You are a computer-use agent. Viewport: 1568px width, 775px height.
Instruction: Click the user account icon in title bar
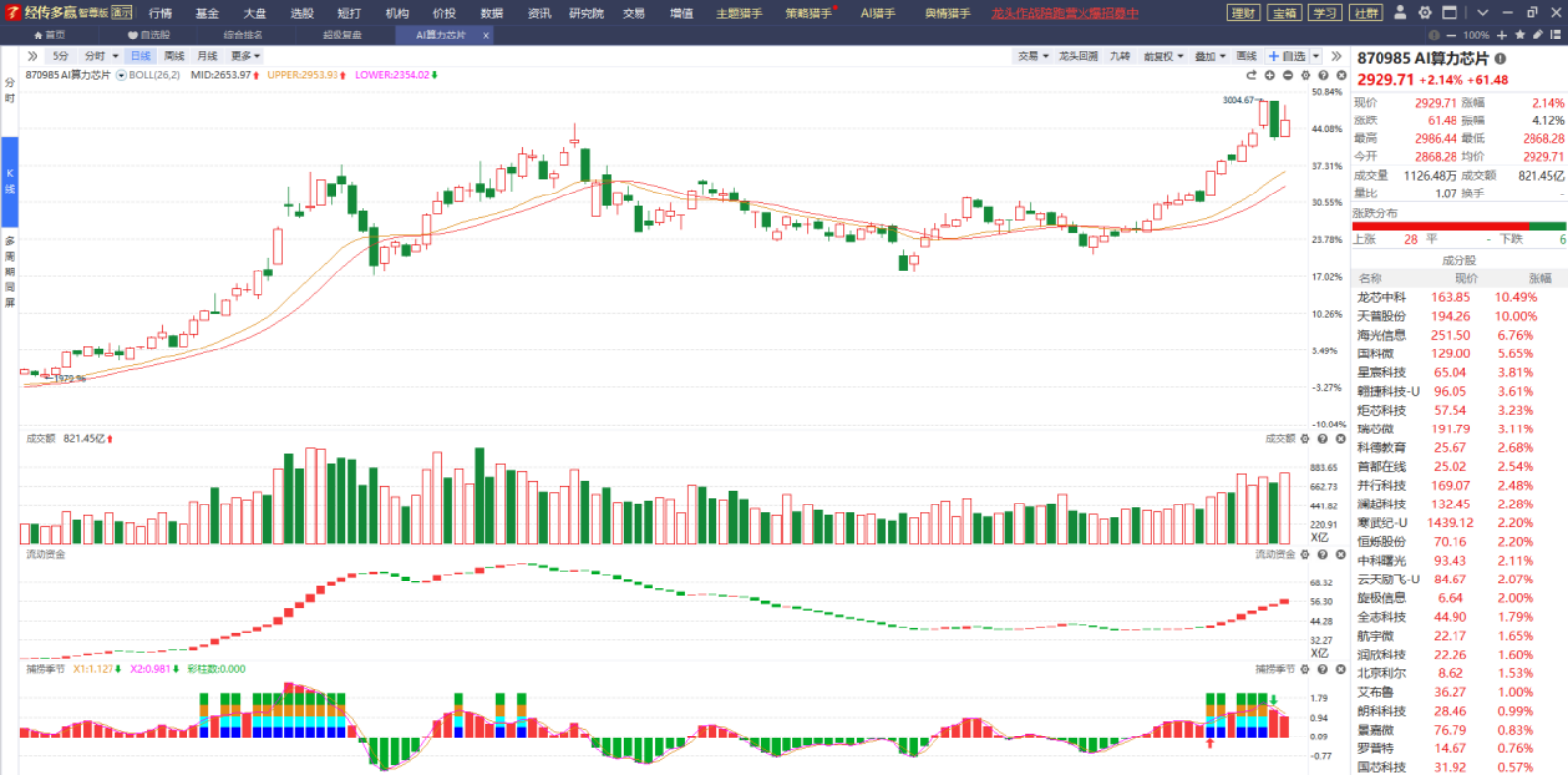(1399, 13)
